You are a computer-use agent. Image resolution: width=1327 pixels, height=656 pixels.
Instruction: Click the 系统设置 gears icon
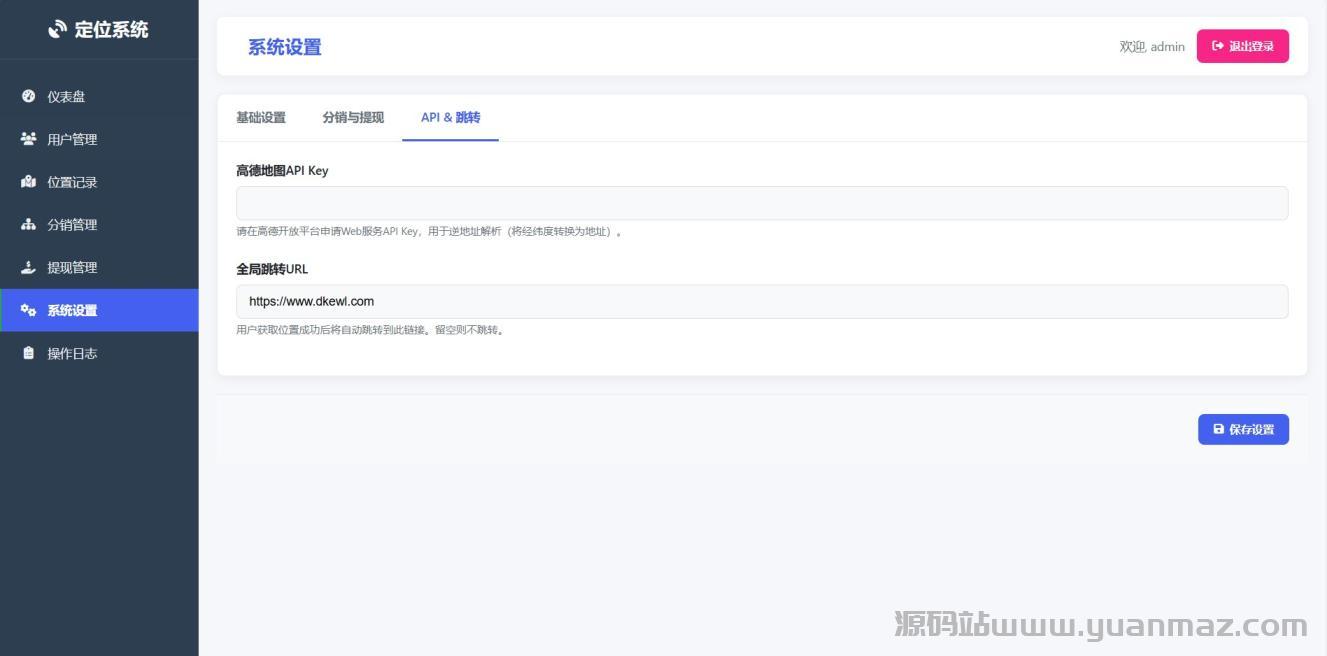(x=28, y=310)
